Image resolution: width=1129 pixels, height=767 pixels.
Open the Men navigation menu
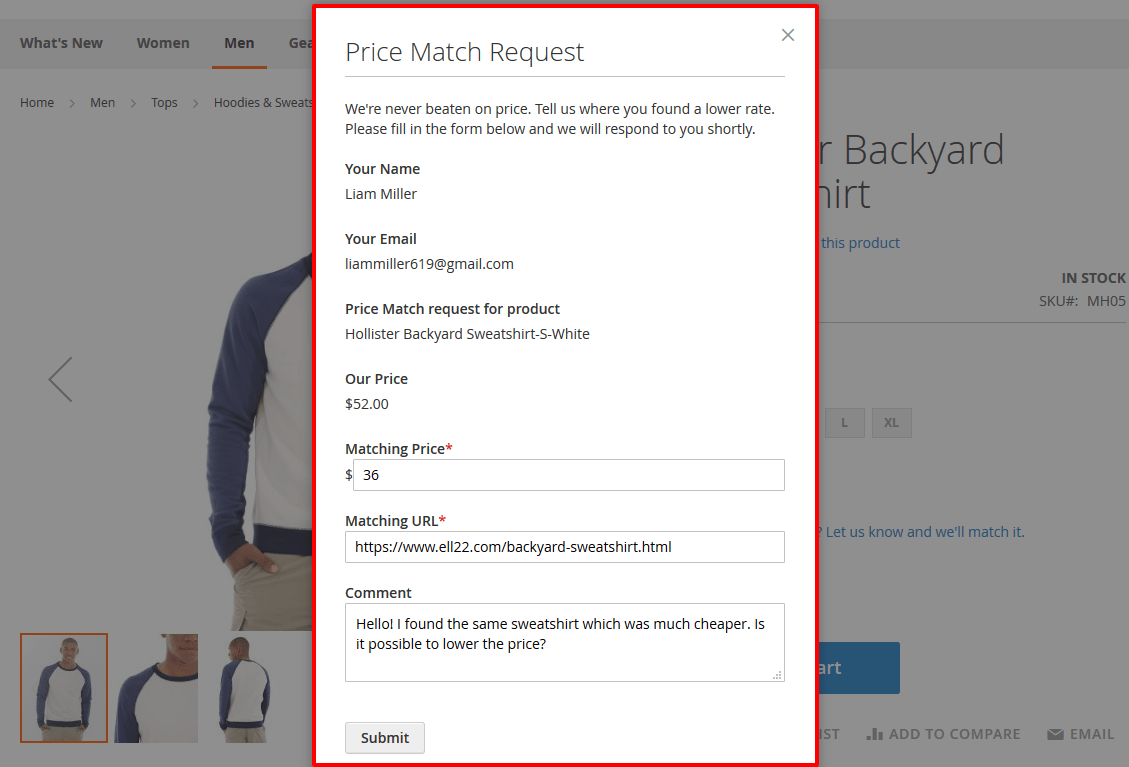click(x=239, y=43)
